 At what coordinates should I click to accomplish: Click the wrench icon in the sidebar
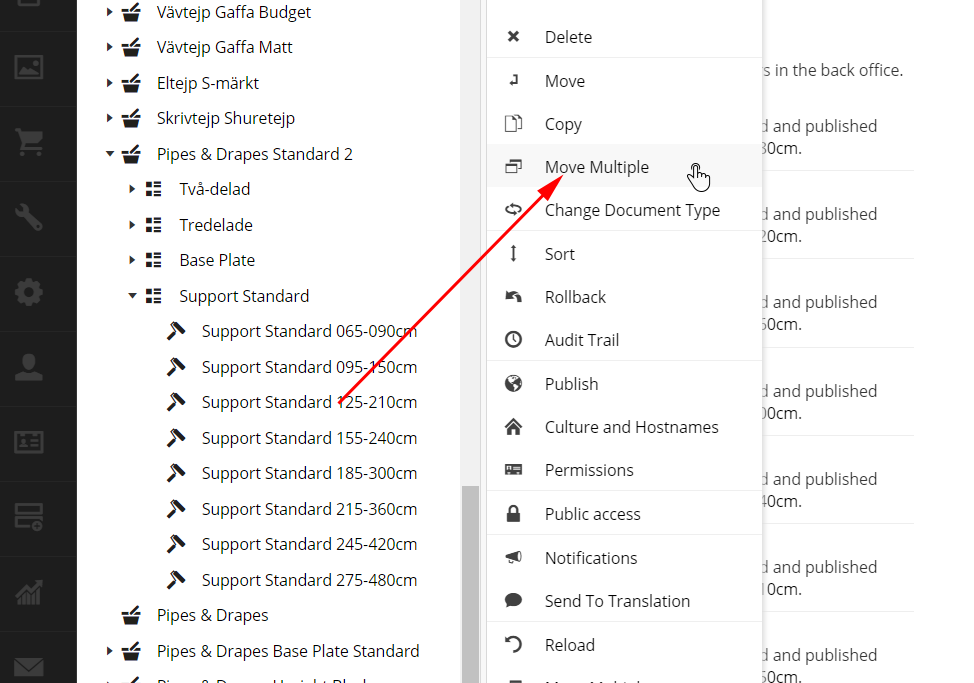click(x=29, y=217)
